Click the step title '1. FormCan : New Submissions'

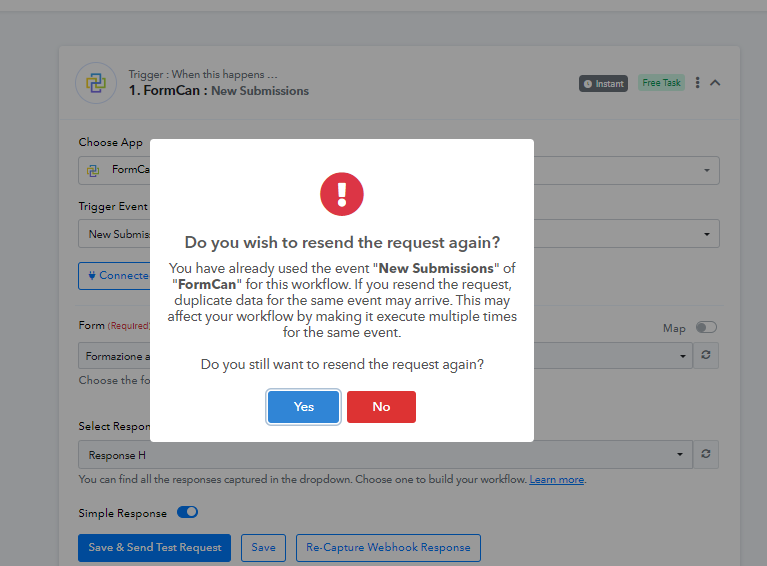[x=219, y=91]
